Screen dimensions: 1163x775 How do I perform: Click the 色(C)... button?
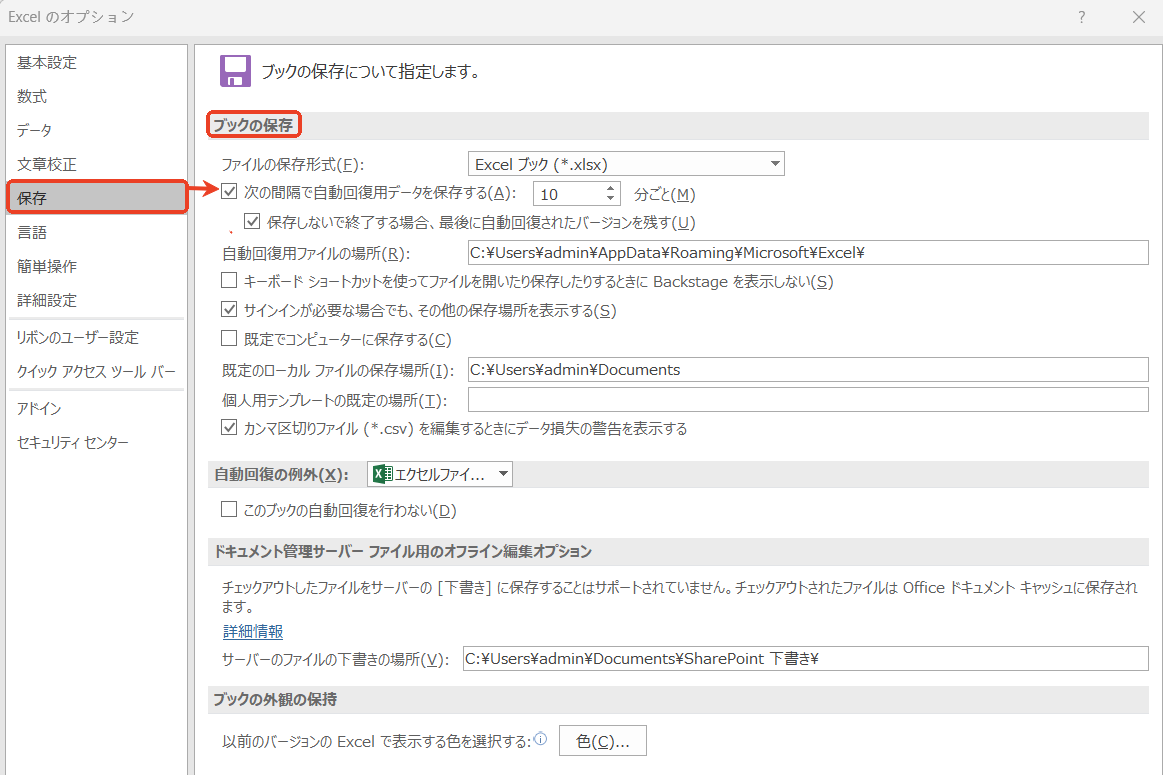pyautogui.click(x=602, y=740)
